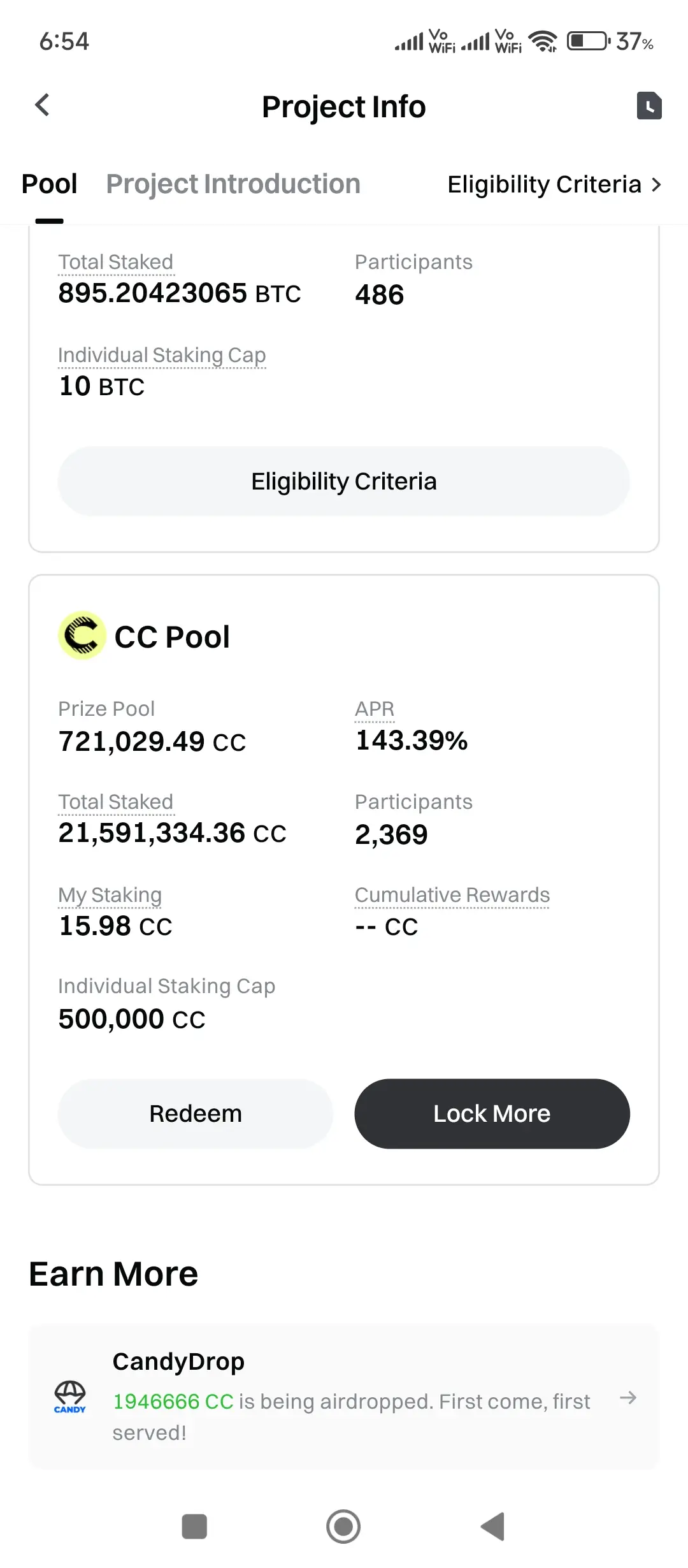
Task: Tap the APR label in CC Pool
Action: (x=375, y=709)
